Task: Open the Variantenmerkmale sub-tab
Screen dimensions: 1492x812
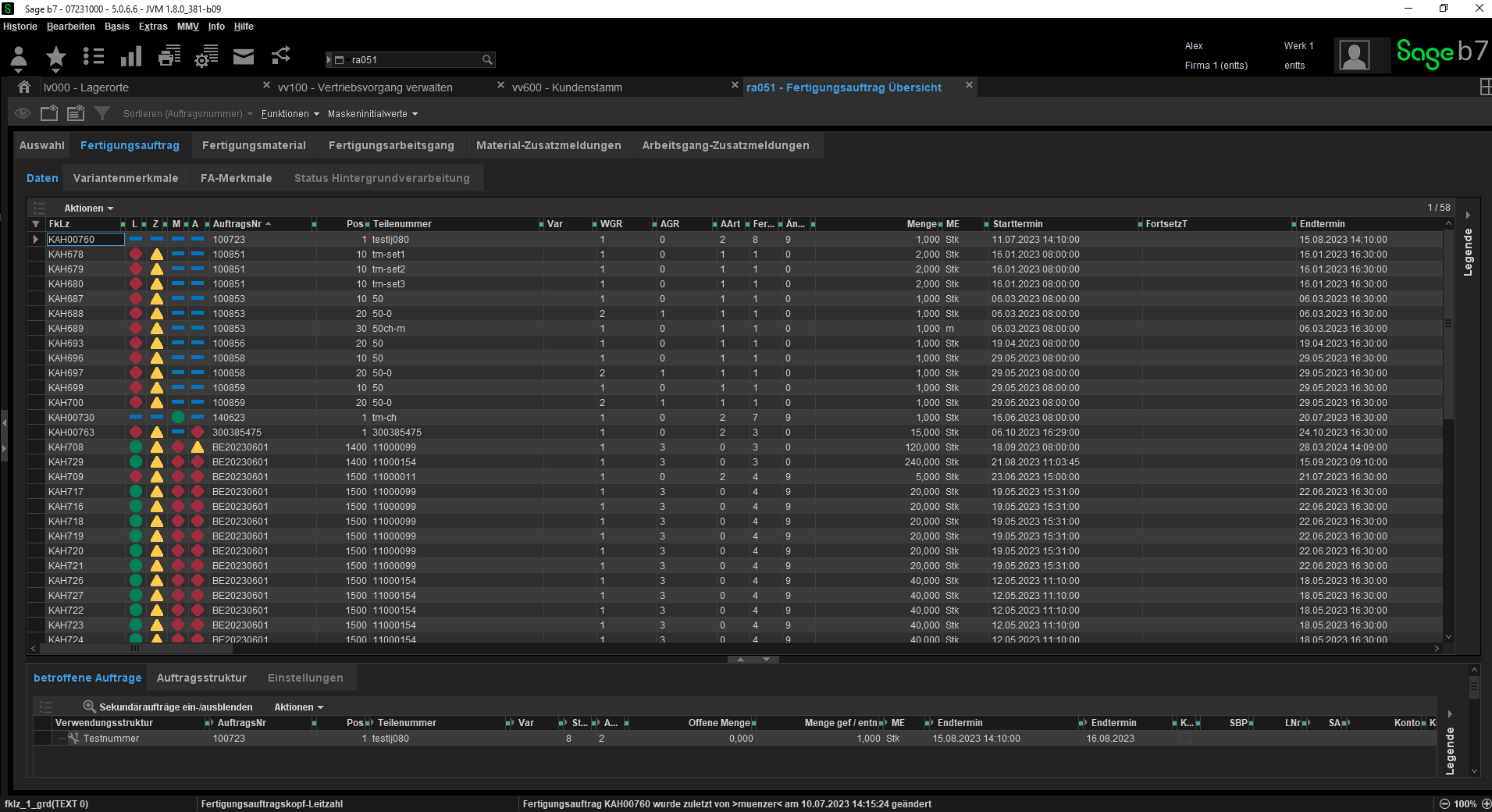Action: point(126,178)
